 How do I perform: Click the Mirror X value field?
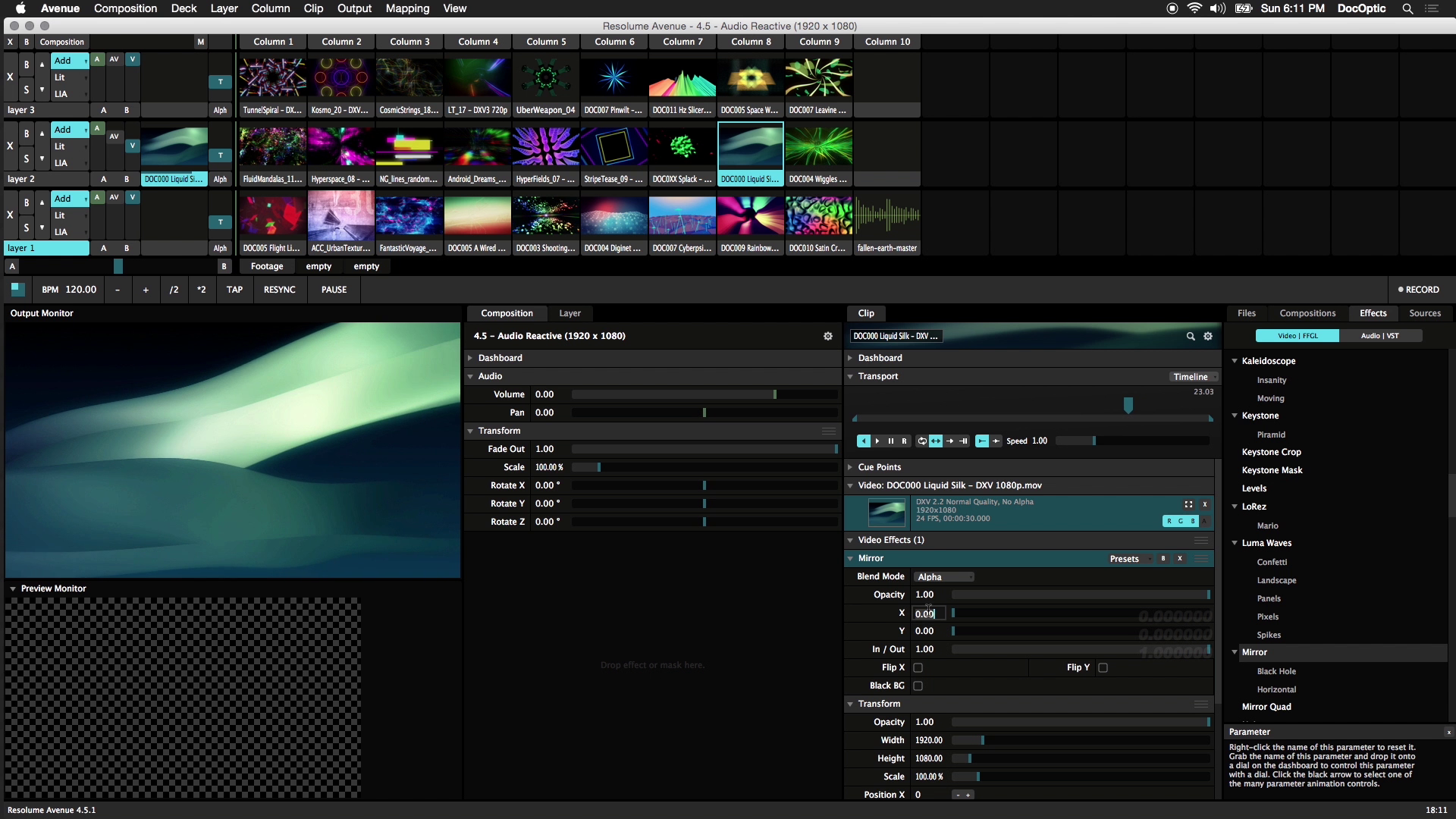928,613
